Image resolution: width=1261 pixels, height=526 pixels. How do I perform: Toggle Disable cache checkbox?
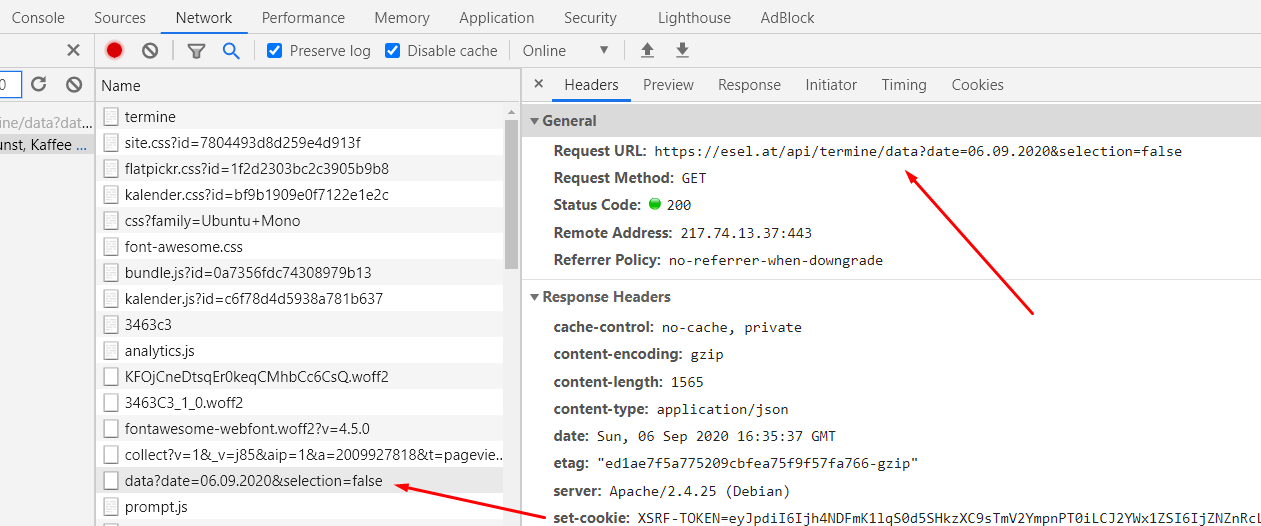coord(392,50)
